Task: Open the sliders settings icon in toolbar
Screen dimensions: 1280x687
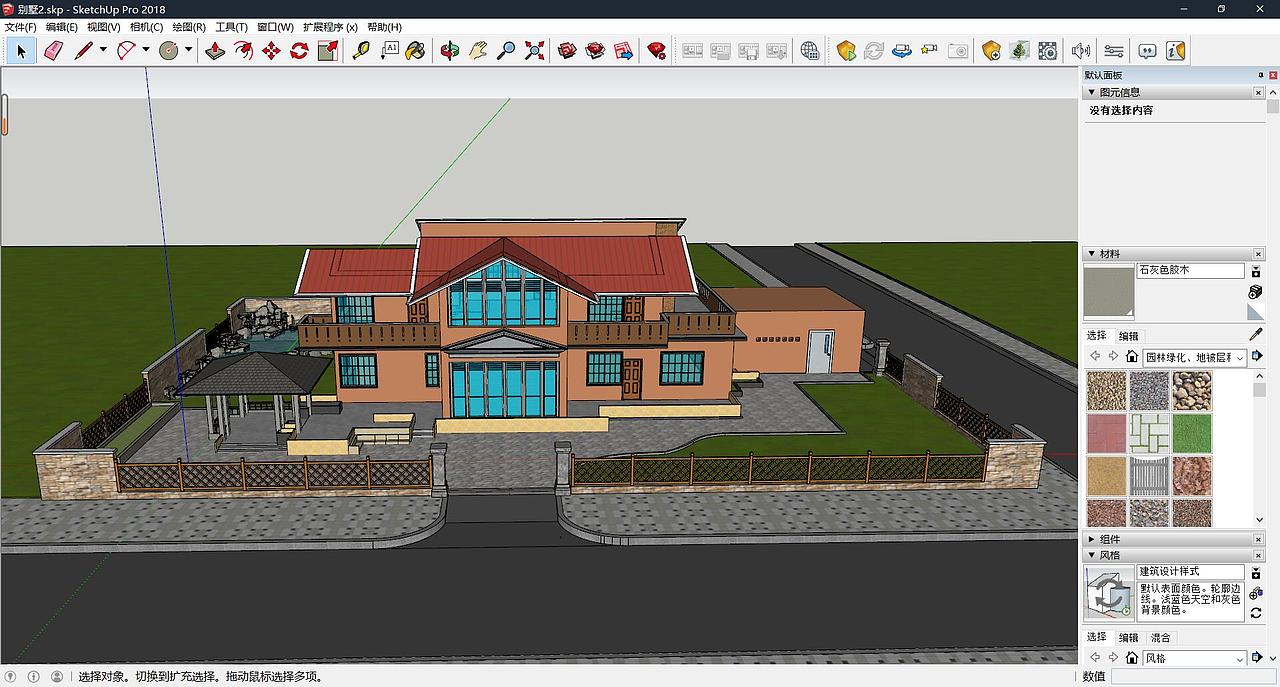Action: [1114, 50]
